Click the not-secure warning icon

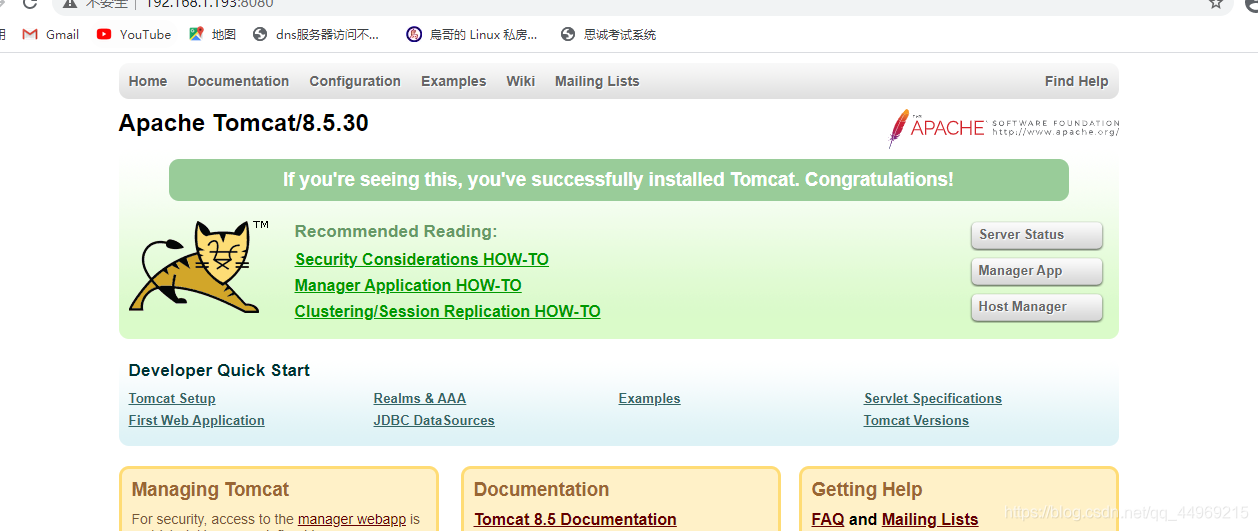[70, 3]
